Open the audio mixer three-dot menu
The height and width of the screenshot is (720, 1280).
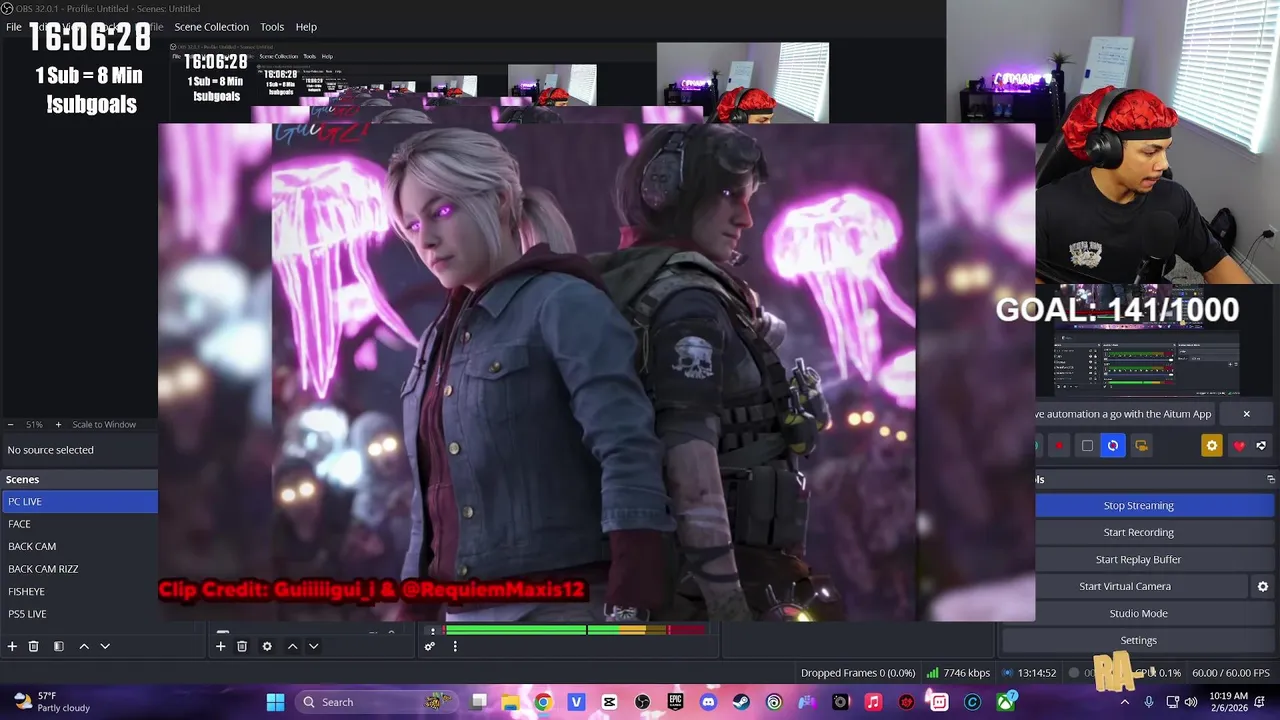455,647
